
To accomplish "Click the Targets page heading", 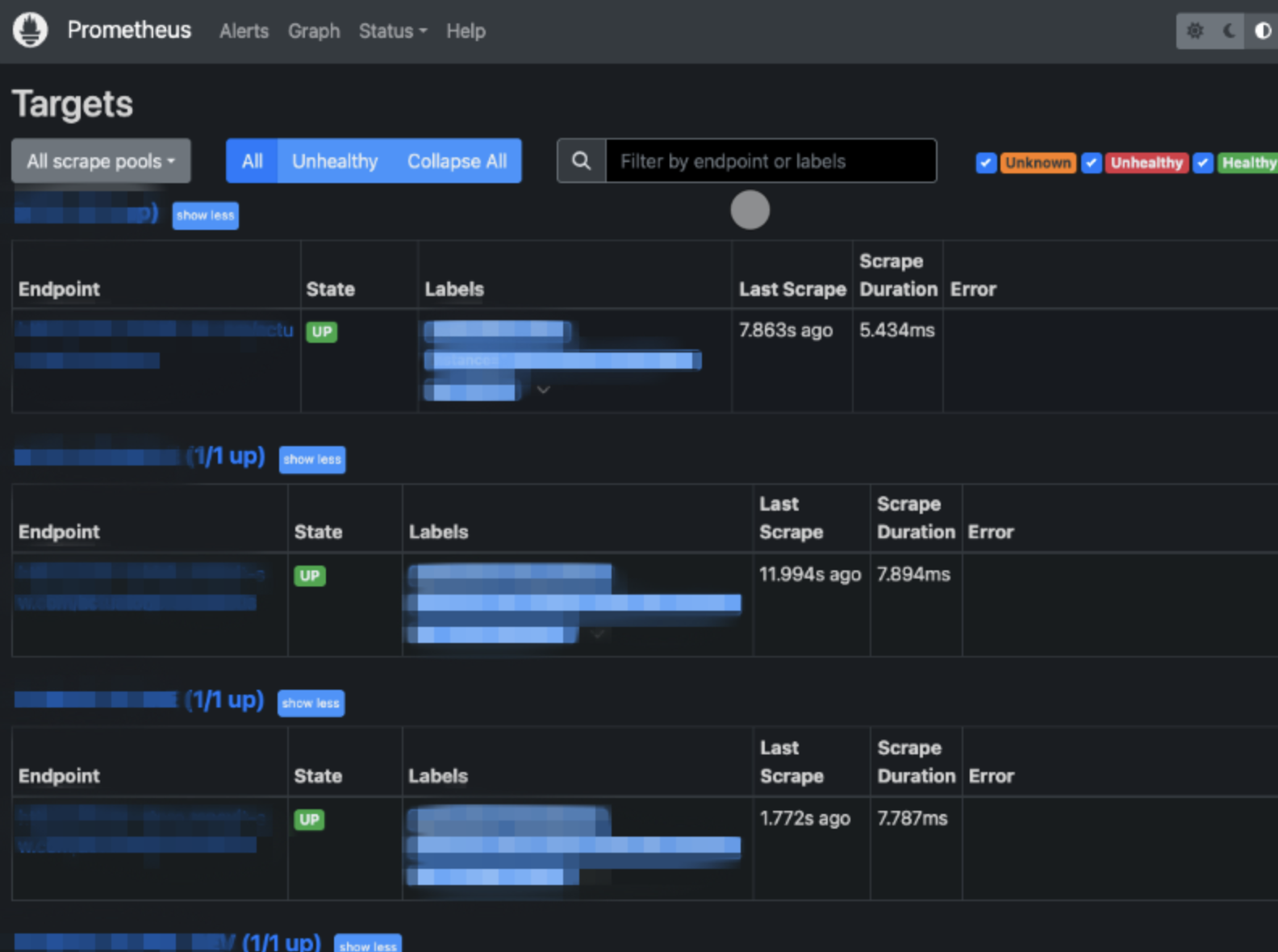I will tap(73, 104).
